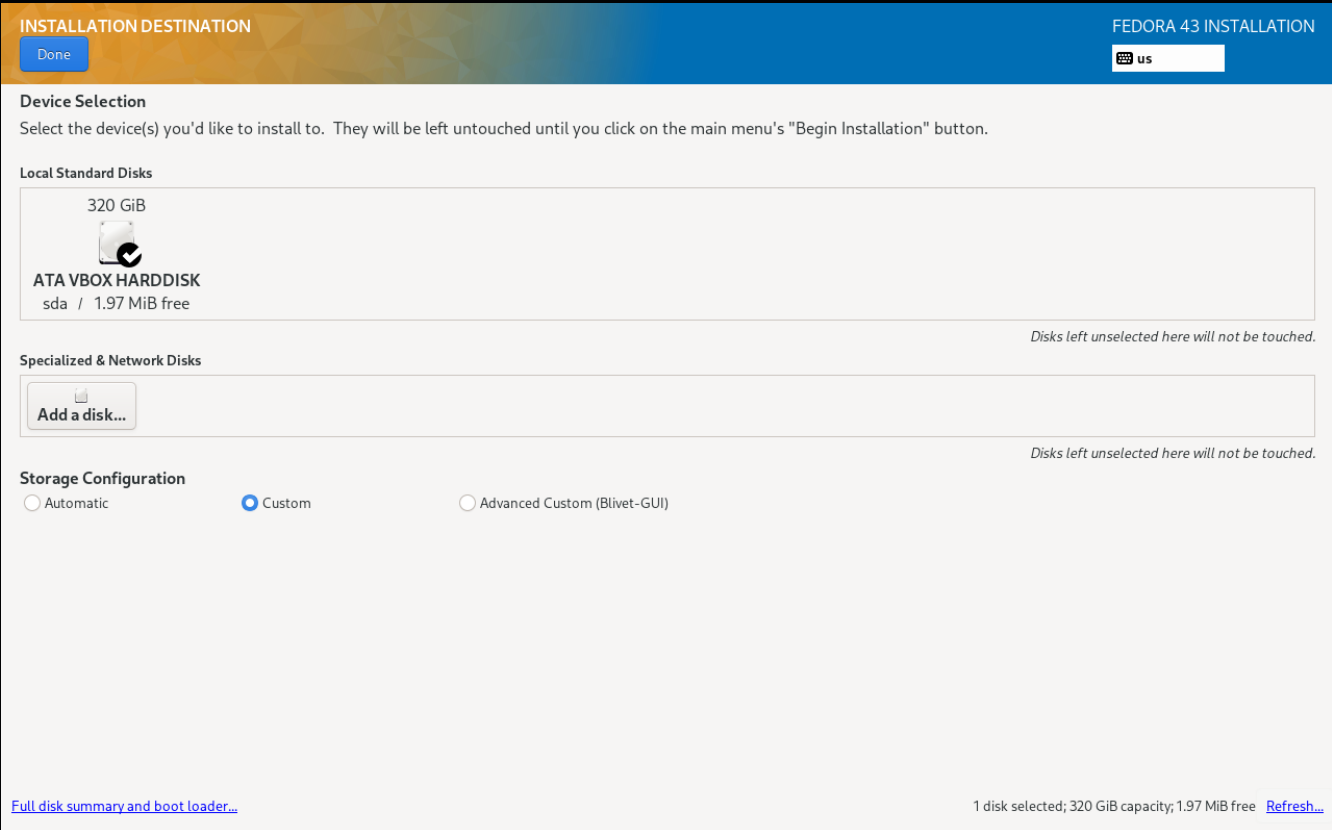Image resolution: width=1332 pixels, height=830 pixels.
Task: Click the Local Standard Disks label
Action: pyautogui.click(x=86, y=173)
